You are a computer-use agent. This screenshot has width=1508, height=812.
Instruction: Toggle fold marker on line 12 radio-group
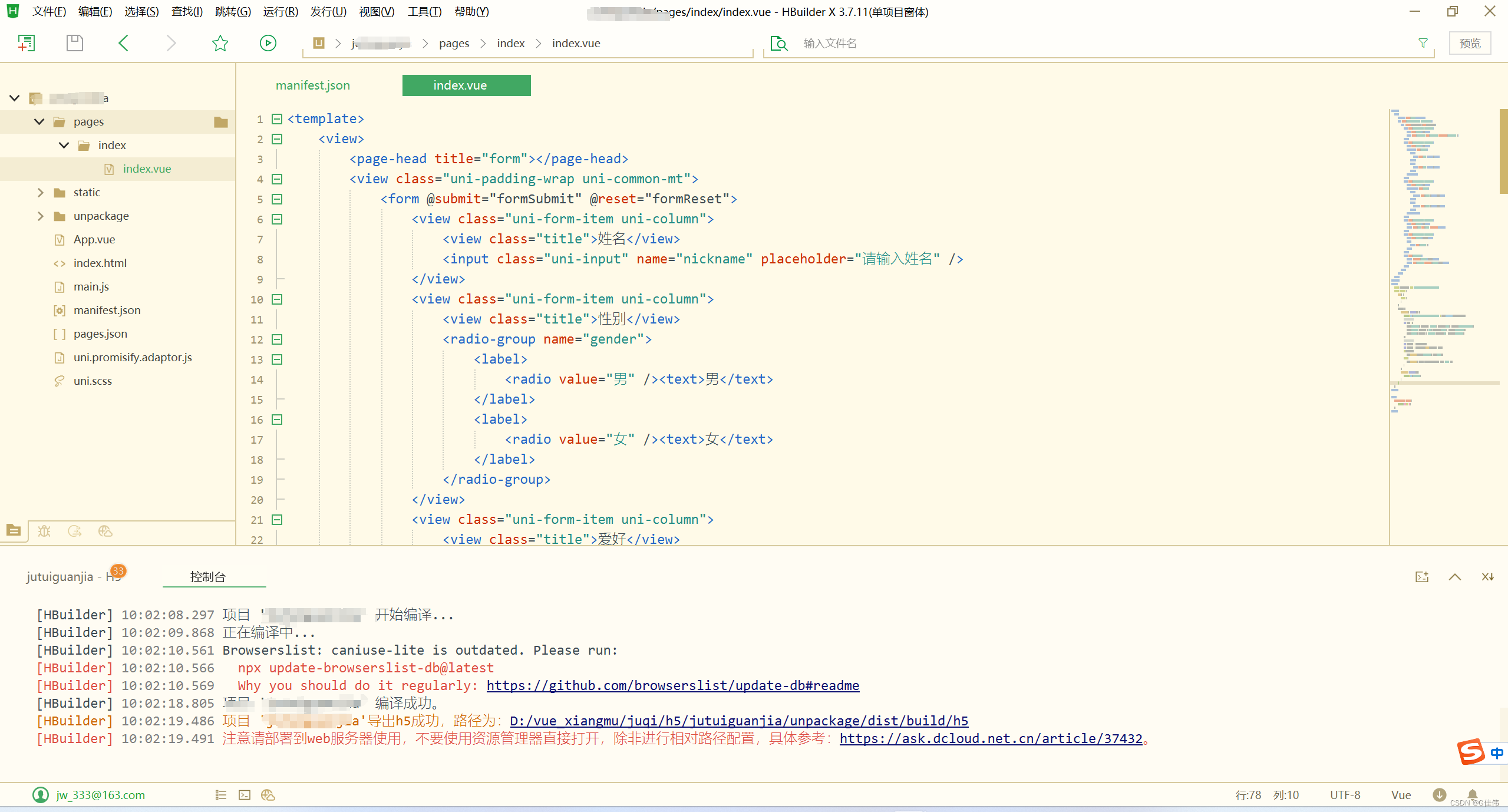277,339
